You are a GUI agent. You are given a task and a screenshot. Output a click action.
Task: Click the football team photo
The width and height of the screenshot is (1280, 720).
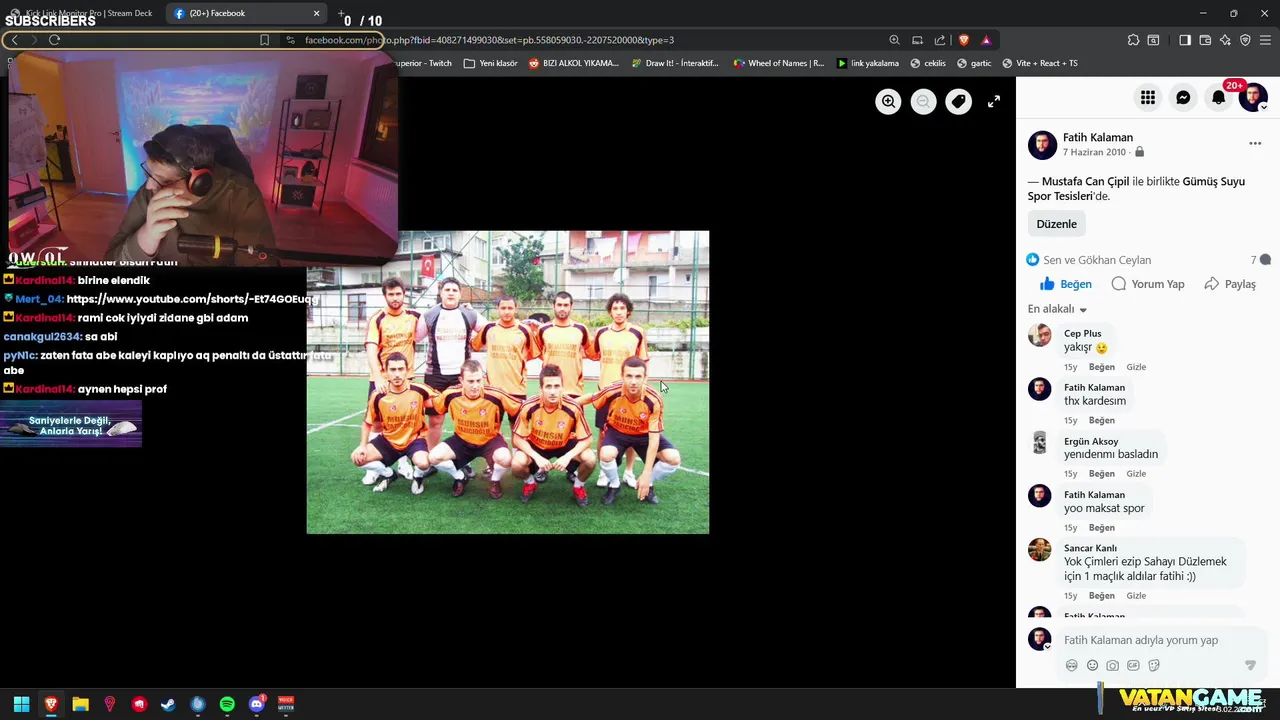coord(508,382)
